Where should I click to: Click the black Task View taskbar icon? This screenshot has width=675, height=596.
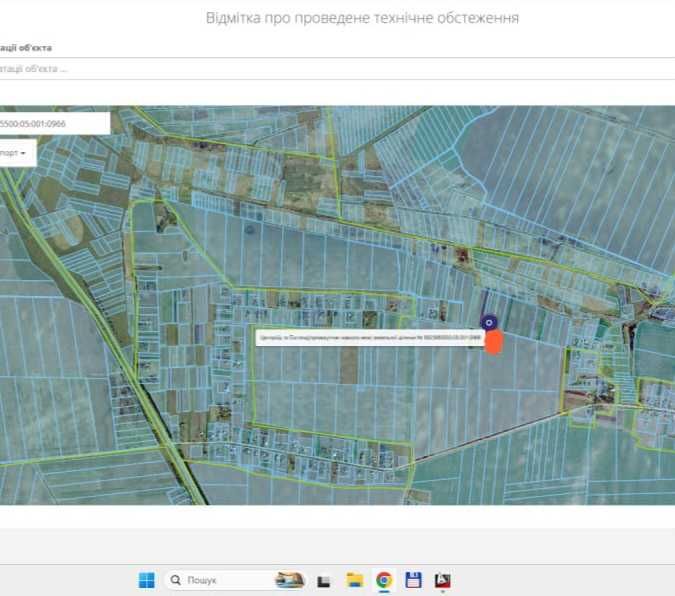click(x=323, y=580)
